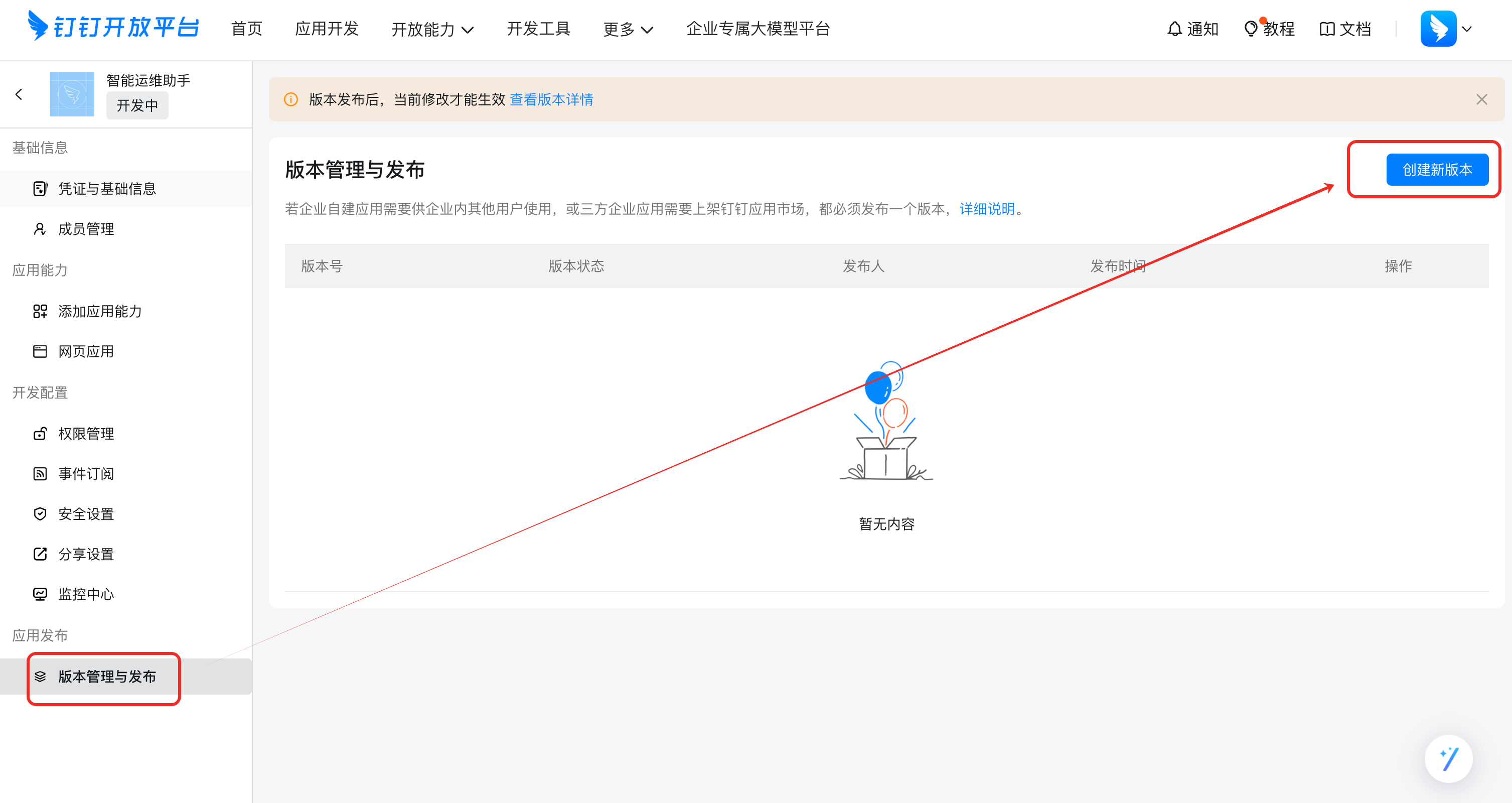The width and height of the screenshot is (1512, 803).
Task: Click the 版本管理与发布 layers icon
Action: [40, 676]
